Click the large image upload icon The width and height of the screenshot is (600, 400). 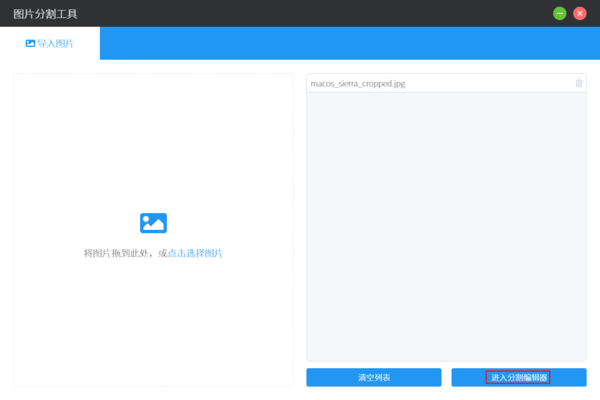click(153, 223)
